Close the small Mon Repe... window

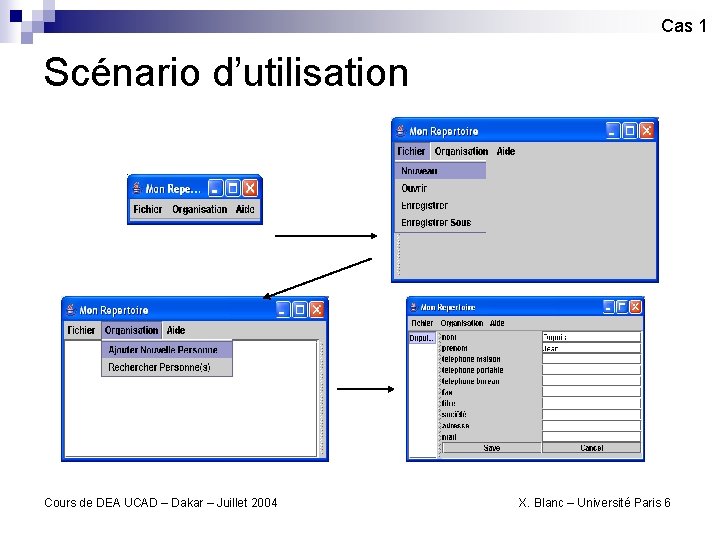tap(250, 188)
